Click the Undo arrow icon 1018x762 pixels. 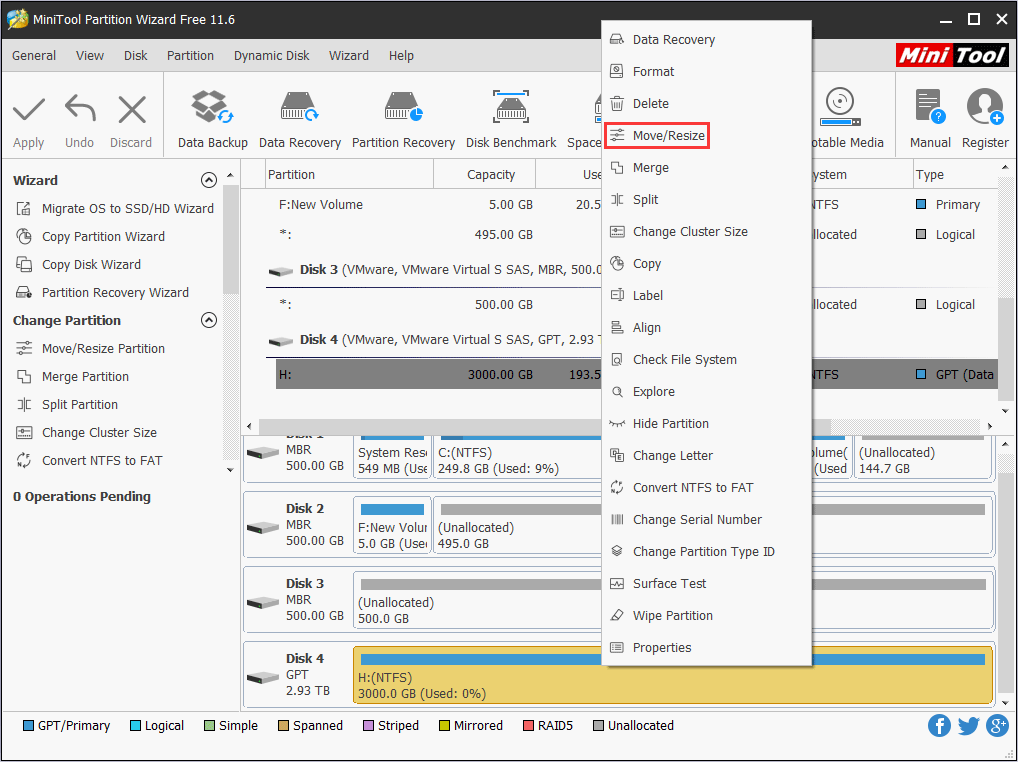[x=80, y=108]
